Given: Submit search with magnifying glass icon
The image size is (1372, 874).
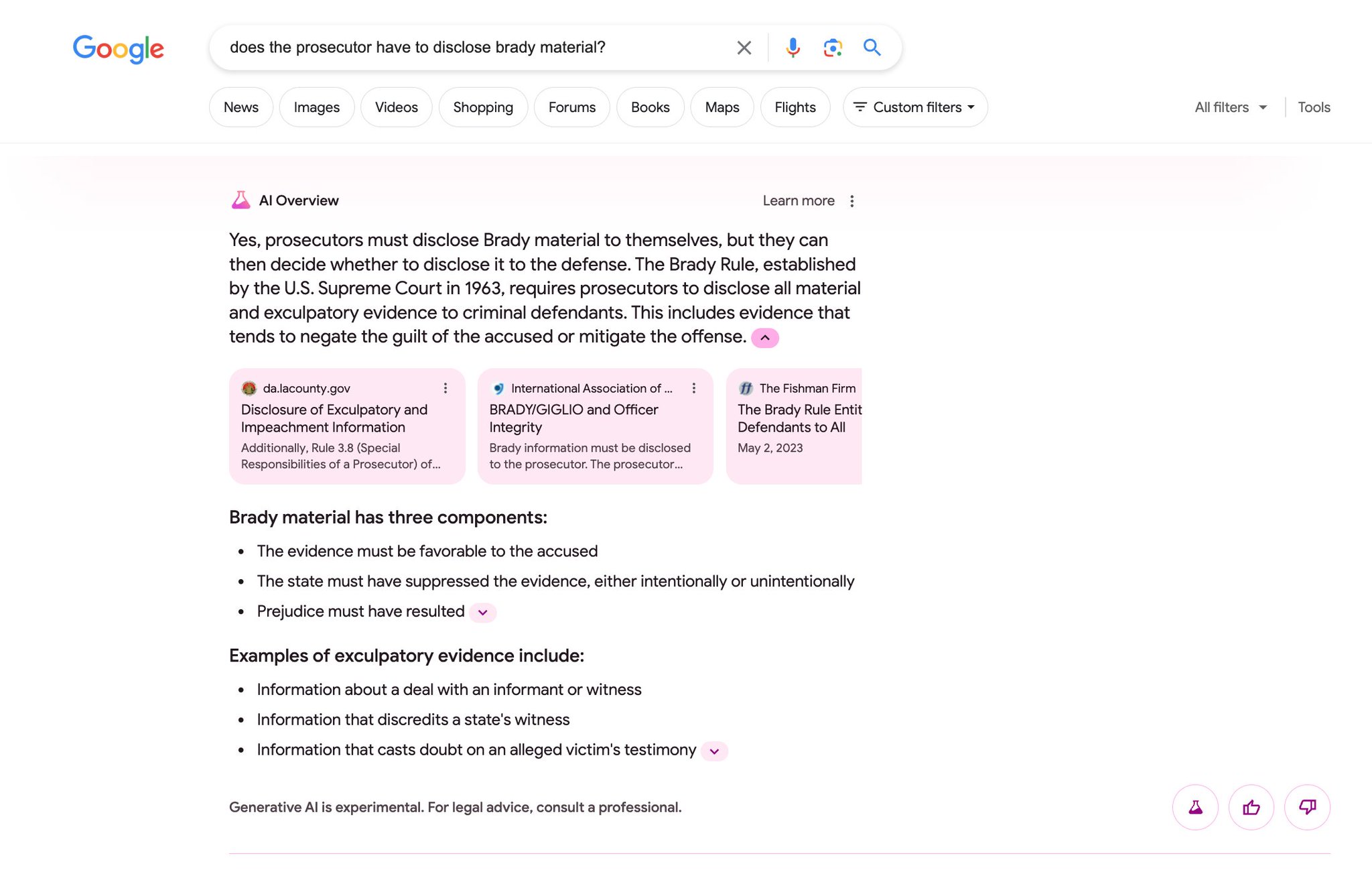Looking at the screenshot, I should [872, 48].
